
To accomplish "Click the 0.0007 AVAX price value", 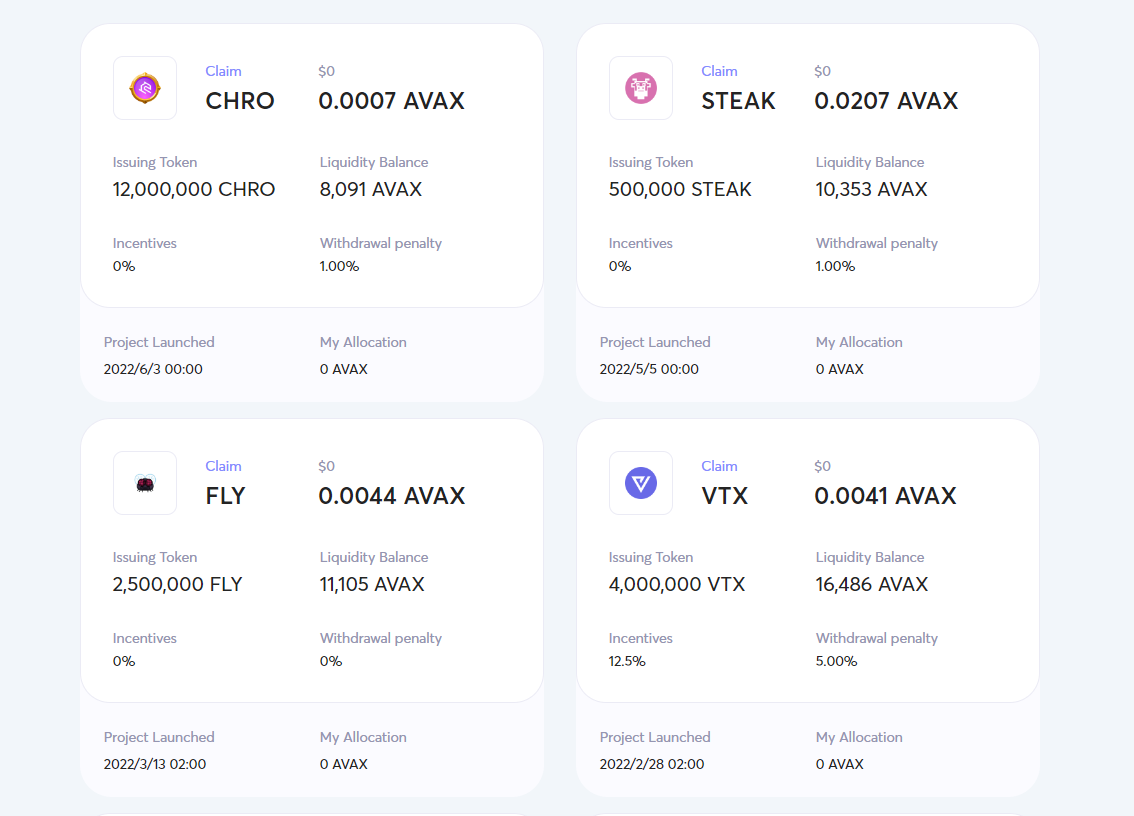I will (391, 101).
